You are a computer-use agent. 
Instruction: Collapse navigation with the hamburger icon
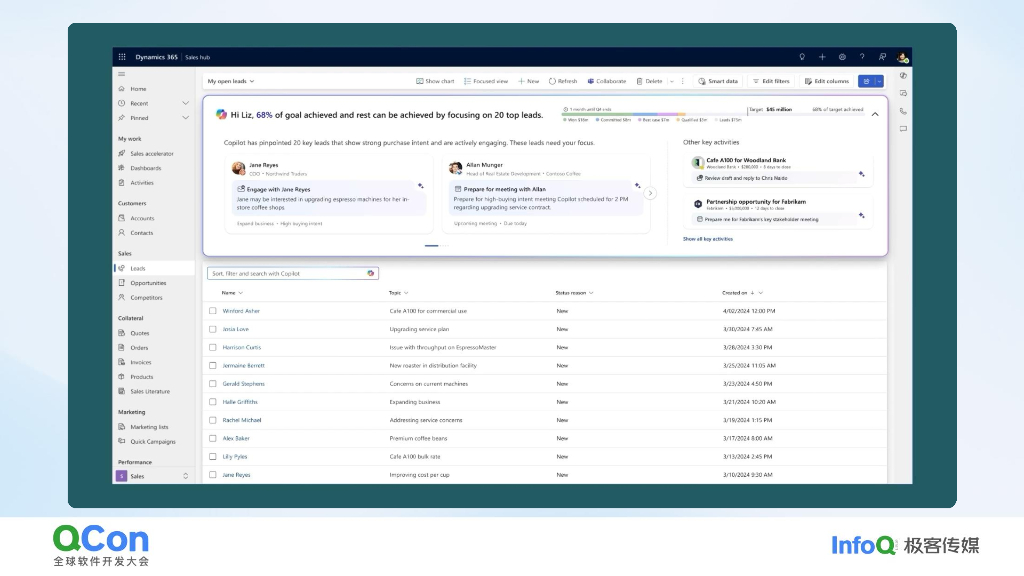click(122, 74)
